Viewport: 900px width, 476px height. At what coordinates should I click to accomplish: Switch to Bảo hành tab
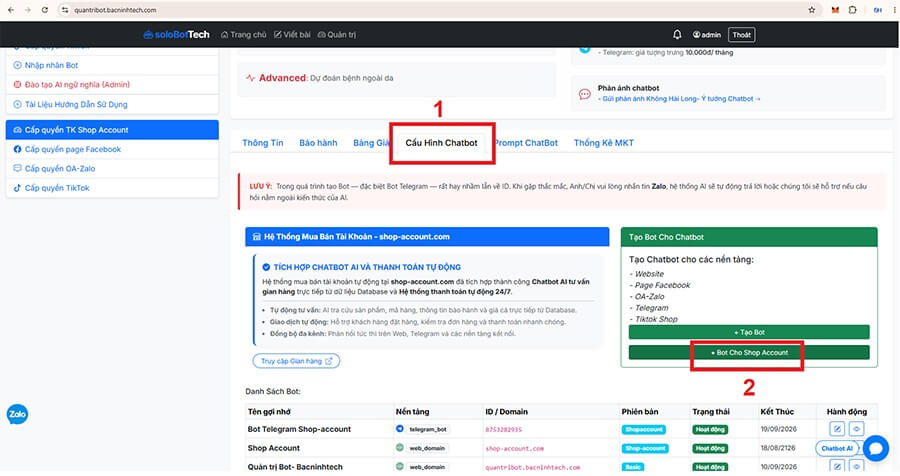318,142
